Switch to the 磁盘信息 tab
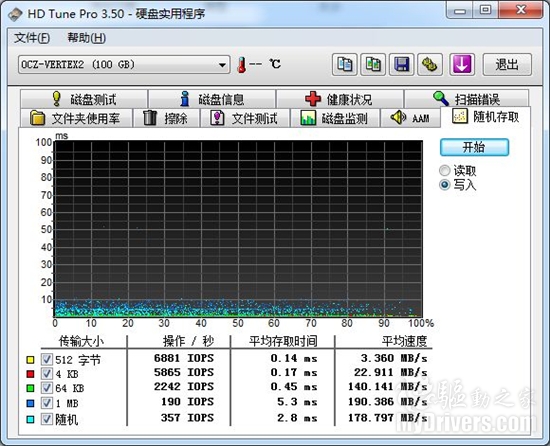 212,99
